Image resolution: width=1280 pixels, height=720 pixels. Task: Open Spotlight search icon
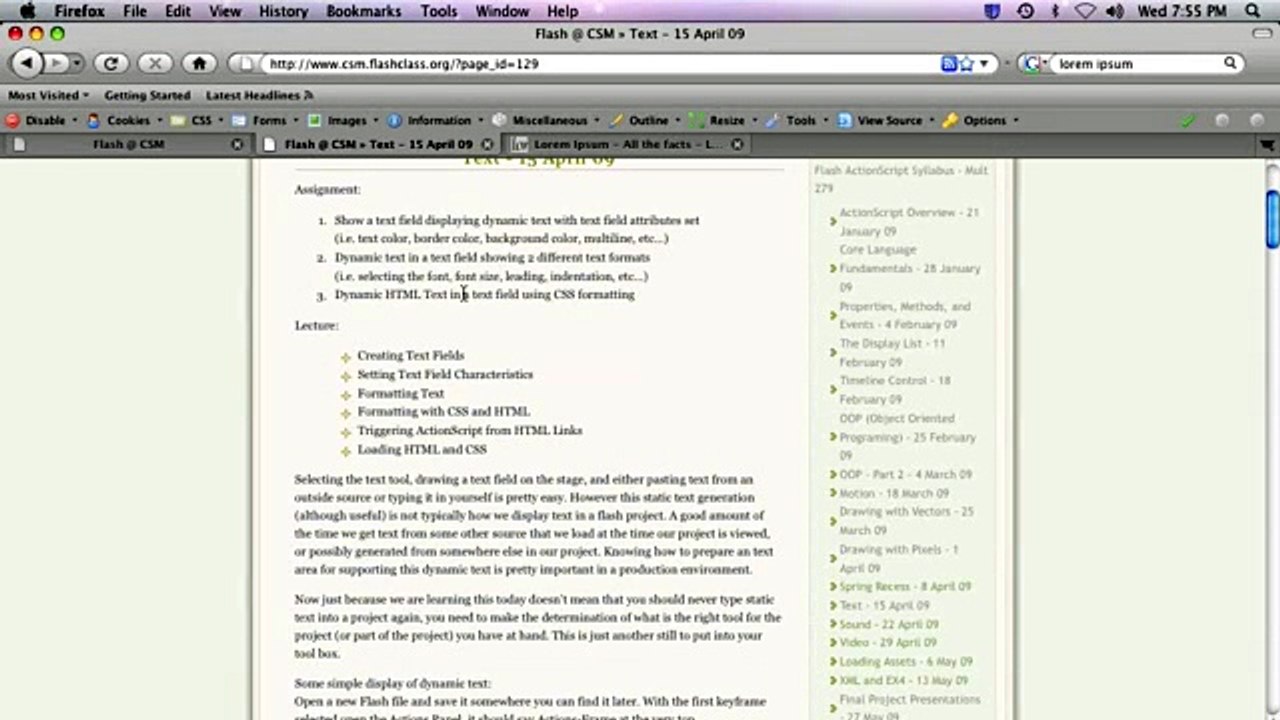pyautogui.click(x=1253, y=11)
